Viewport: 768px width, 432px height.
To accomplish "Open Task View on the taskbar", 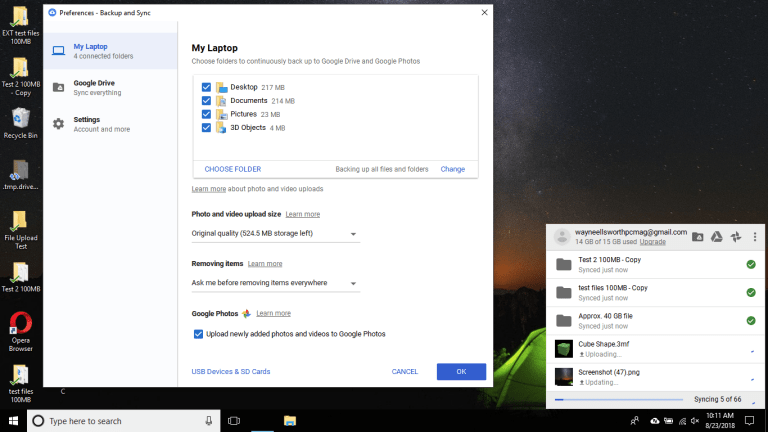I will pos(234,421).
